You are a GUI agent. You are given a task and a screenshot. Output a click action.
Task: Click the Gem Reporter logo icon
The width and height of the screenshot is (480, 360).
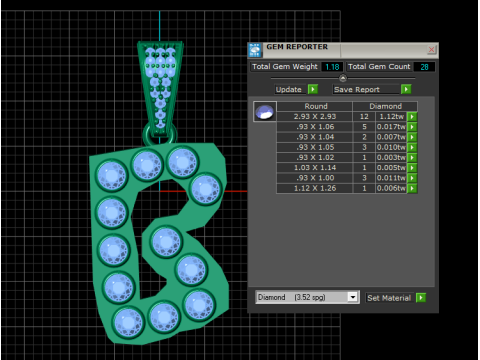[255, 50]
